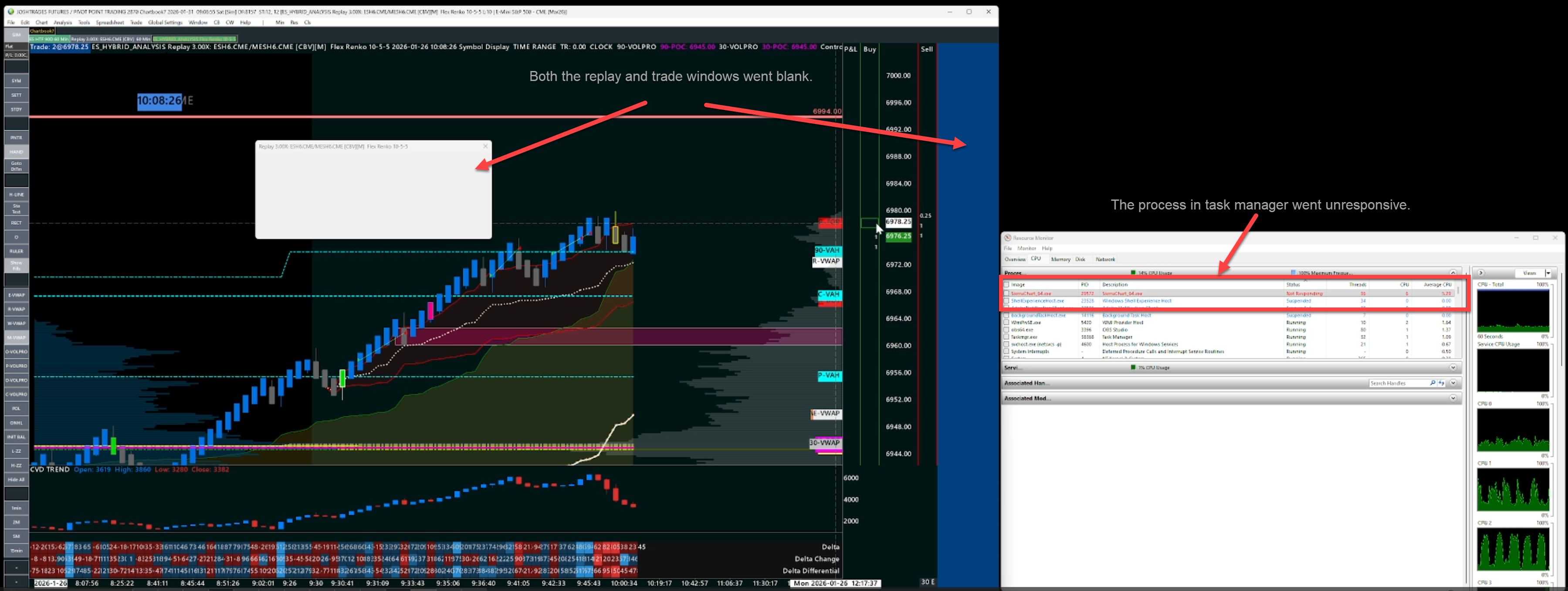Image resolution: width=1568 pixels, height=591 pixels.
Task: Click the refresh icon beside Search Handles
Action: pyautogui.click(x=1441, y=383)
